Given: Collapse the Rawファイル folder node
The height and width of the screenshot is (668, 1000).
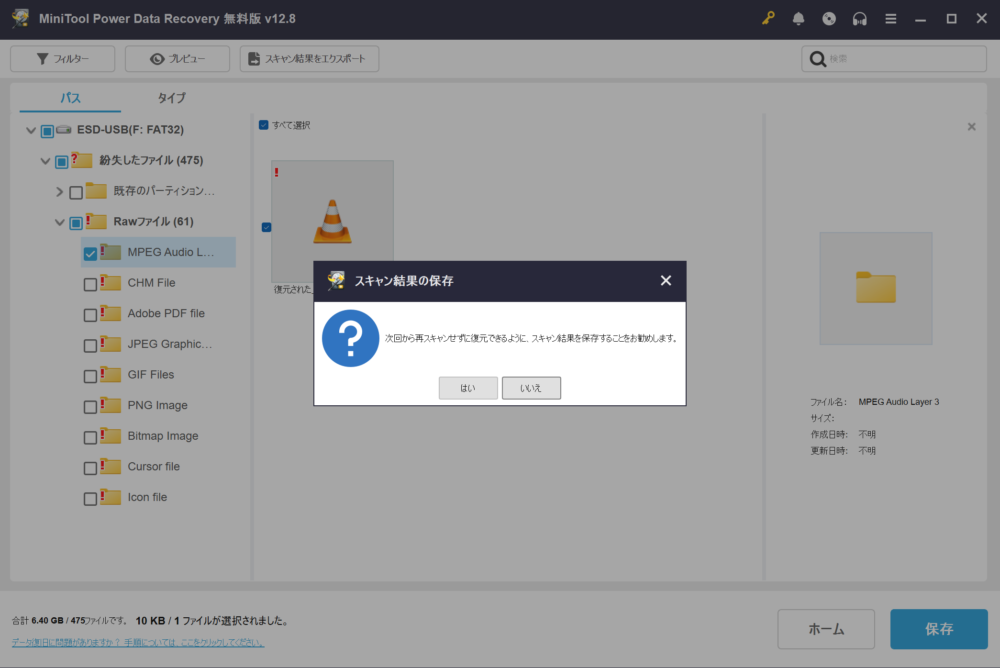Looking at the screenshot, I should [x=60, y=223].
